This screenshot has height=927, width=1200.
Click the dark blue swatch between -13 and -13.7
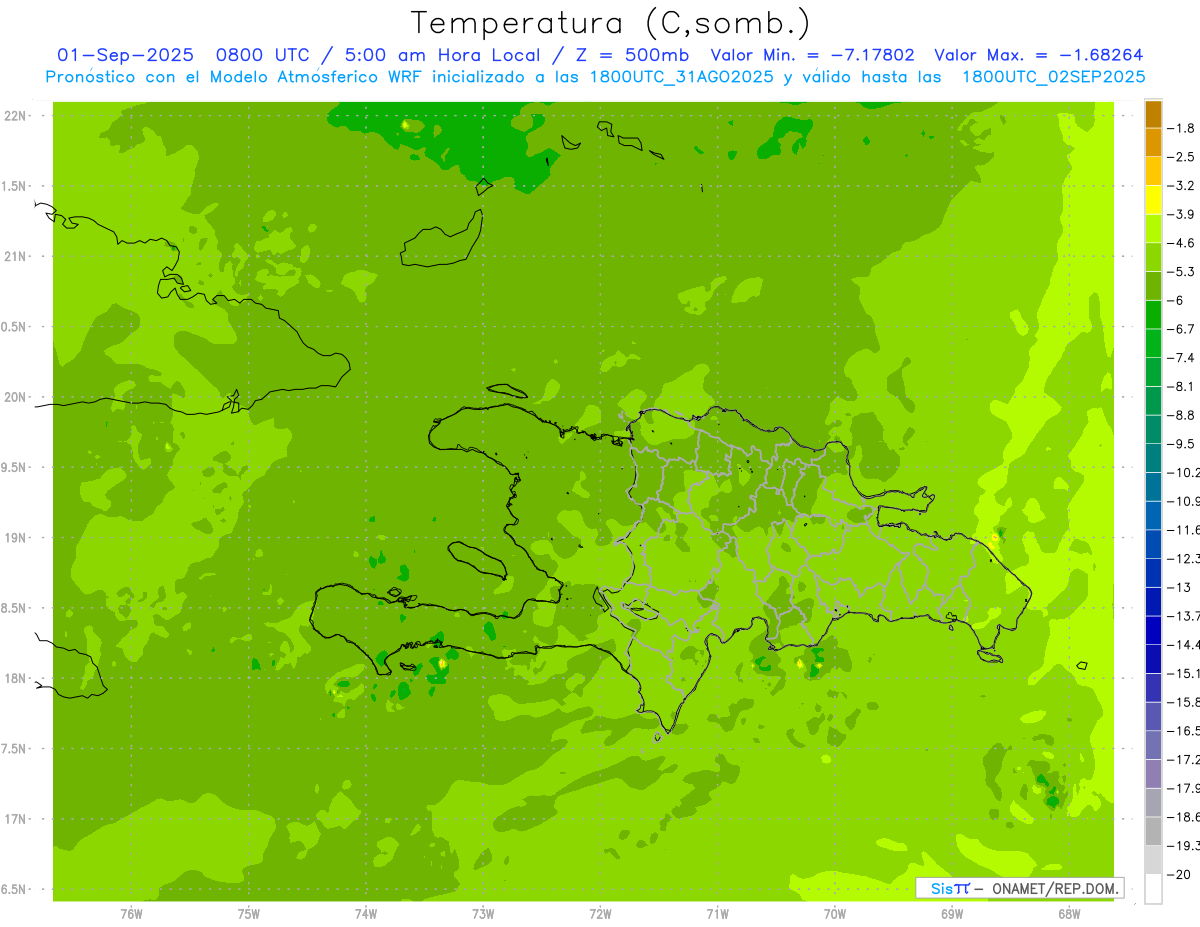1154,602
